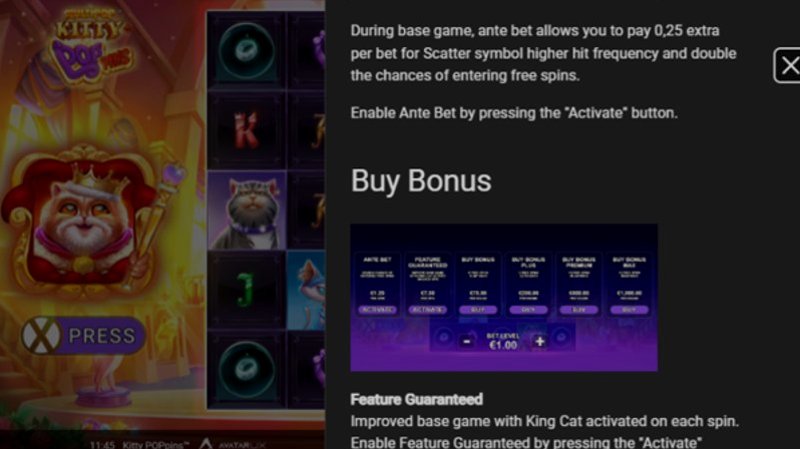This screenshot has width=800, height=449.
Task: Click the Buy Bonus section heading
Action: tap(421, 181)
